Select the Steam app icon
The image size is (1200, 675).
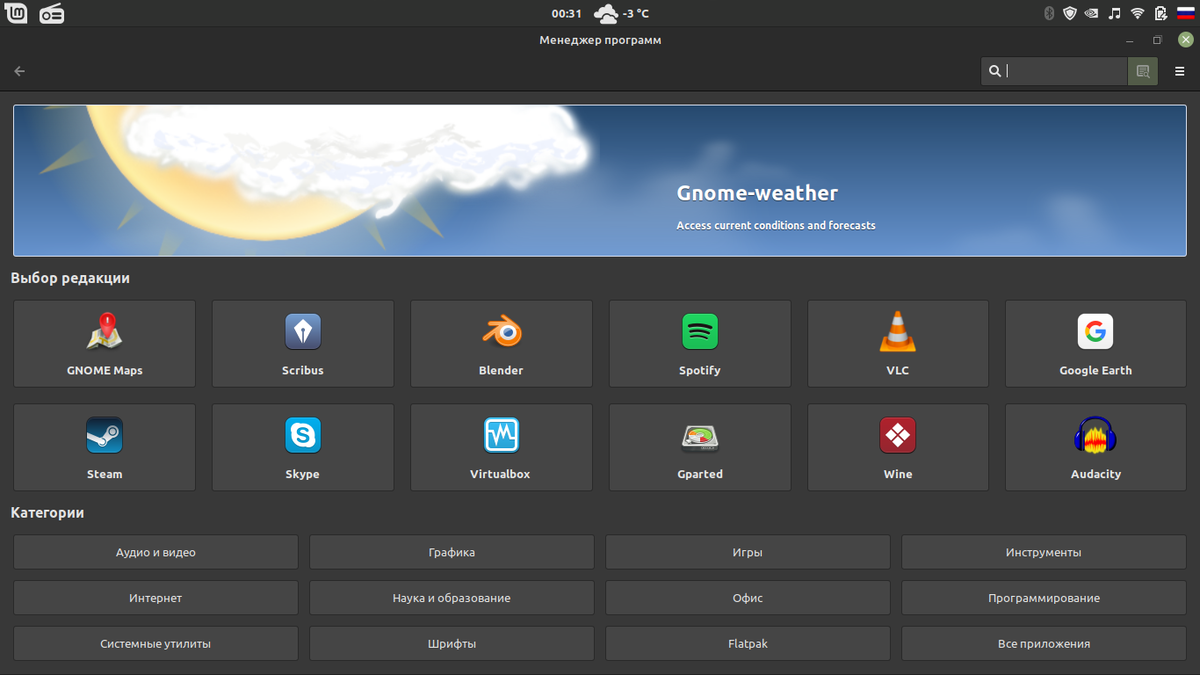click(104, 436)
